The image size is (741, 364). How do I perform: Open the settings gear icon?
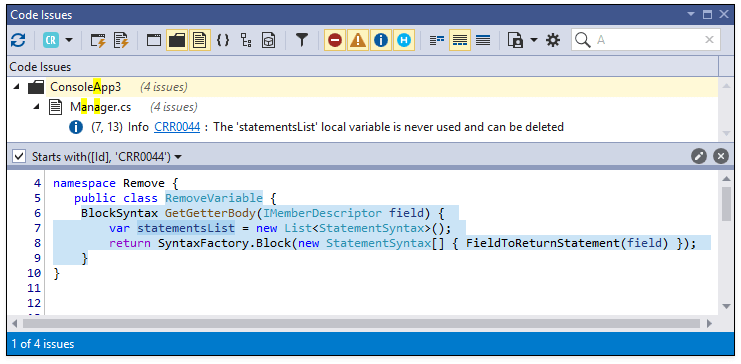tap(552, 41)
